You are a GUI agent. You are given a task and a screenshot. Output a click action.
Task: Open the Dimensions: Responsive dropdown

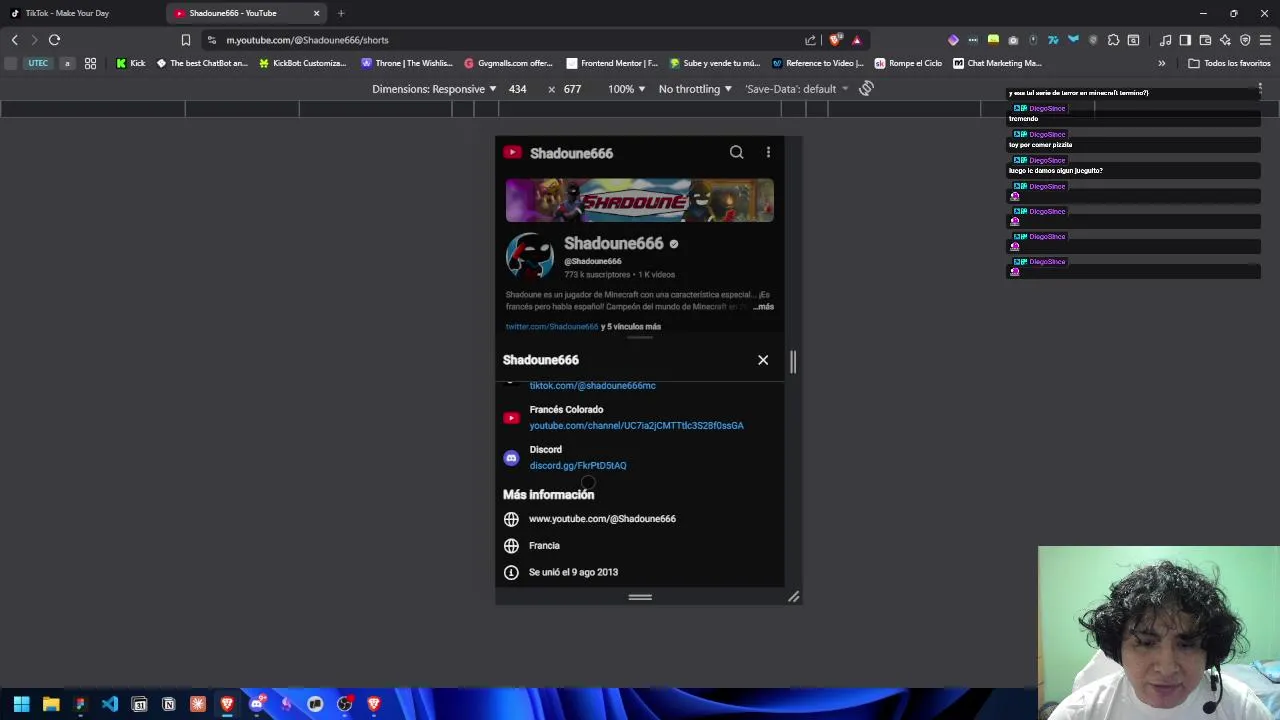(x=434, y=89)
